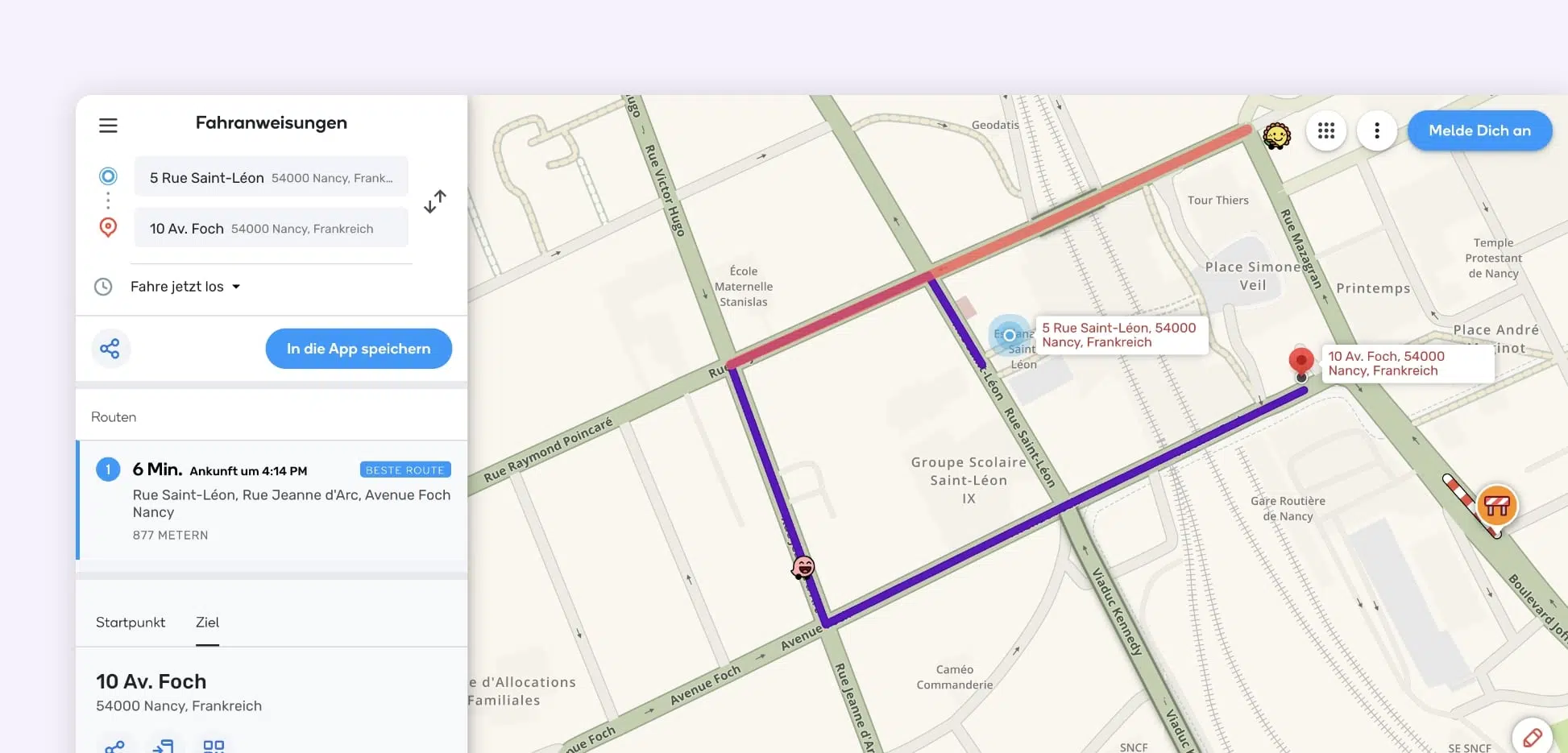Open the three-dot more options menu

coord(1377,130)
